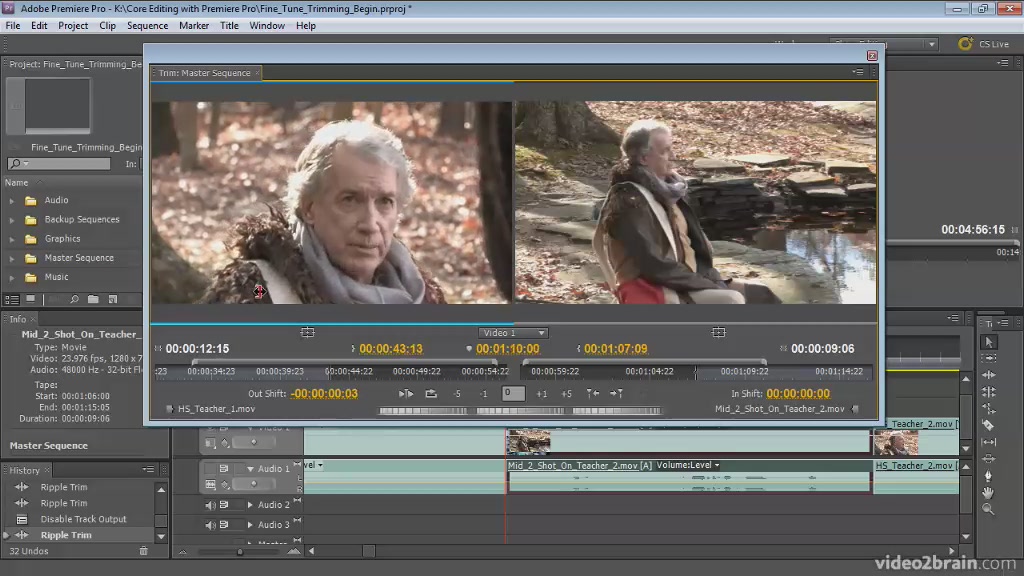Image resolution: width=1024 pixels, height=576 pixels.
Task: Select the Slide tool
Action: point(989,458)
